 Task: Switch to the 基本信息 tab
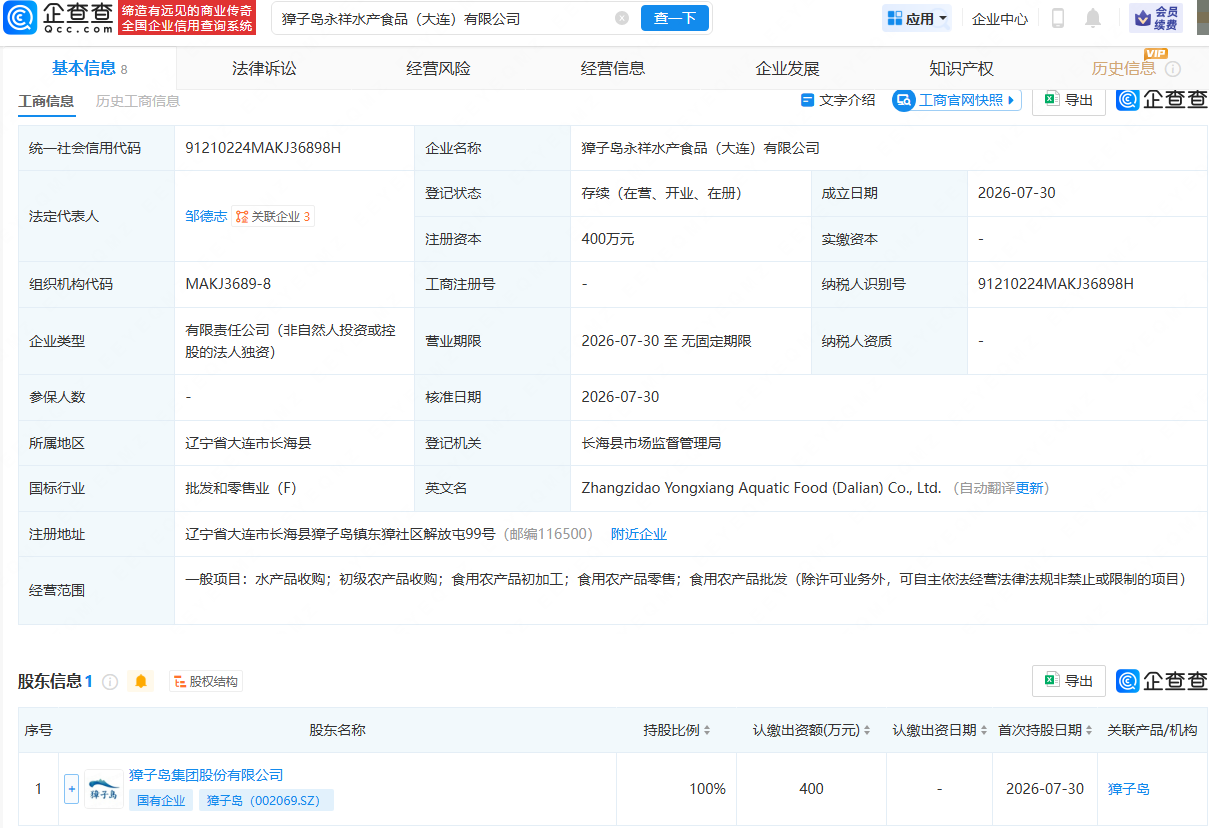[x=89, y=68]
